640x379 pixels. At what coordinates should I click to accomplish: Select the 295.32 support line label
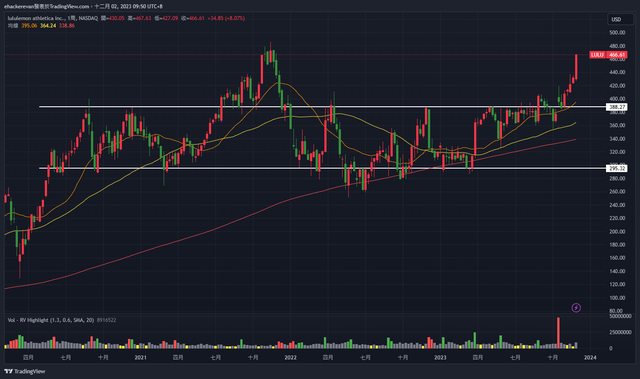(x=617, y=168)
